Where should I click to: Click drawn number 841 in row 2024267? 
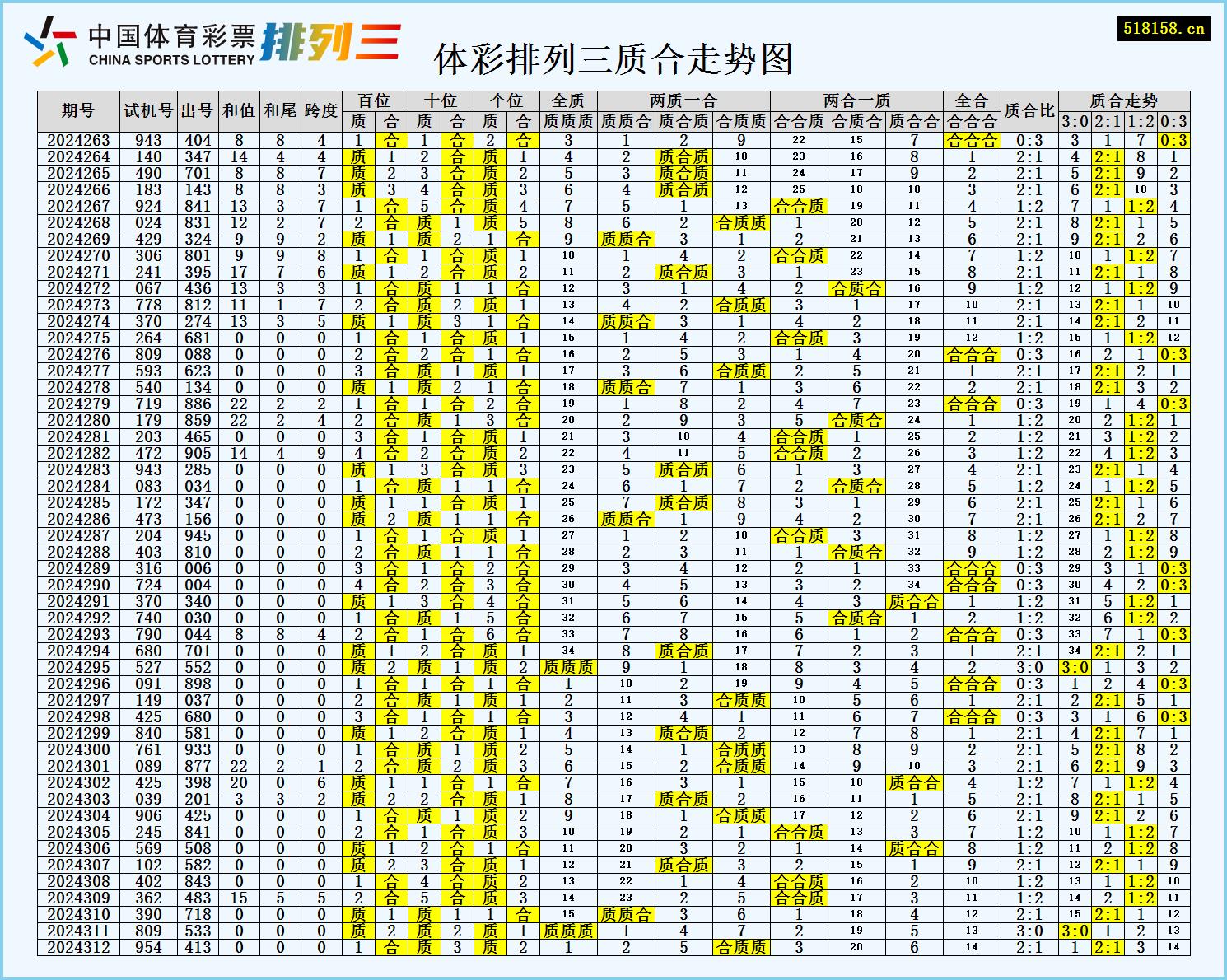[x=198, y=207]
